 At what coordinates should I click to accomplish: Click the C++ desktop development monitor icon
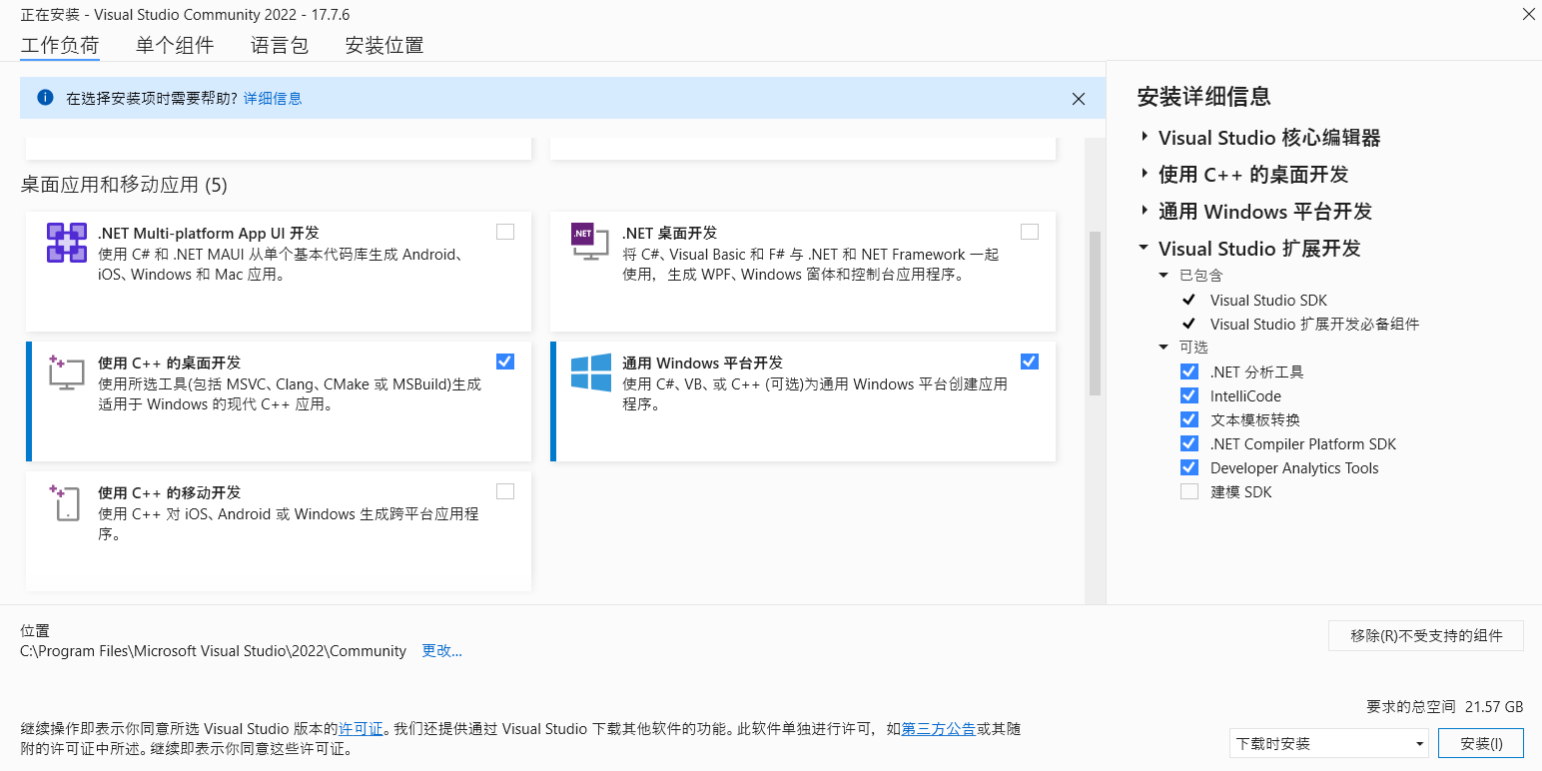point(67,372)
